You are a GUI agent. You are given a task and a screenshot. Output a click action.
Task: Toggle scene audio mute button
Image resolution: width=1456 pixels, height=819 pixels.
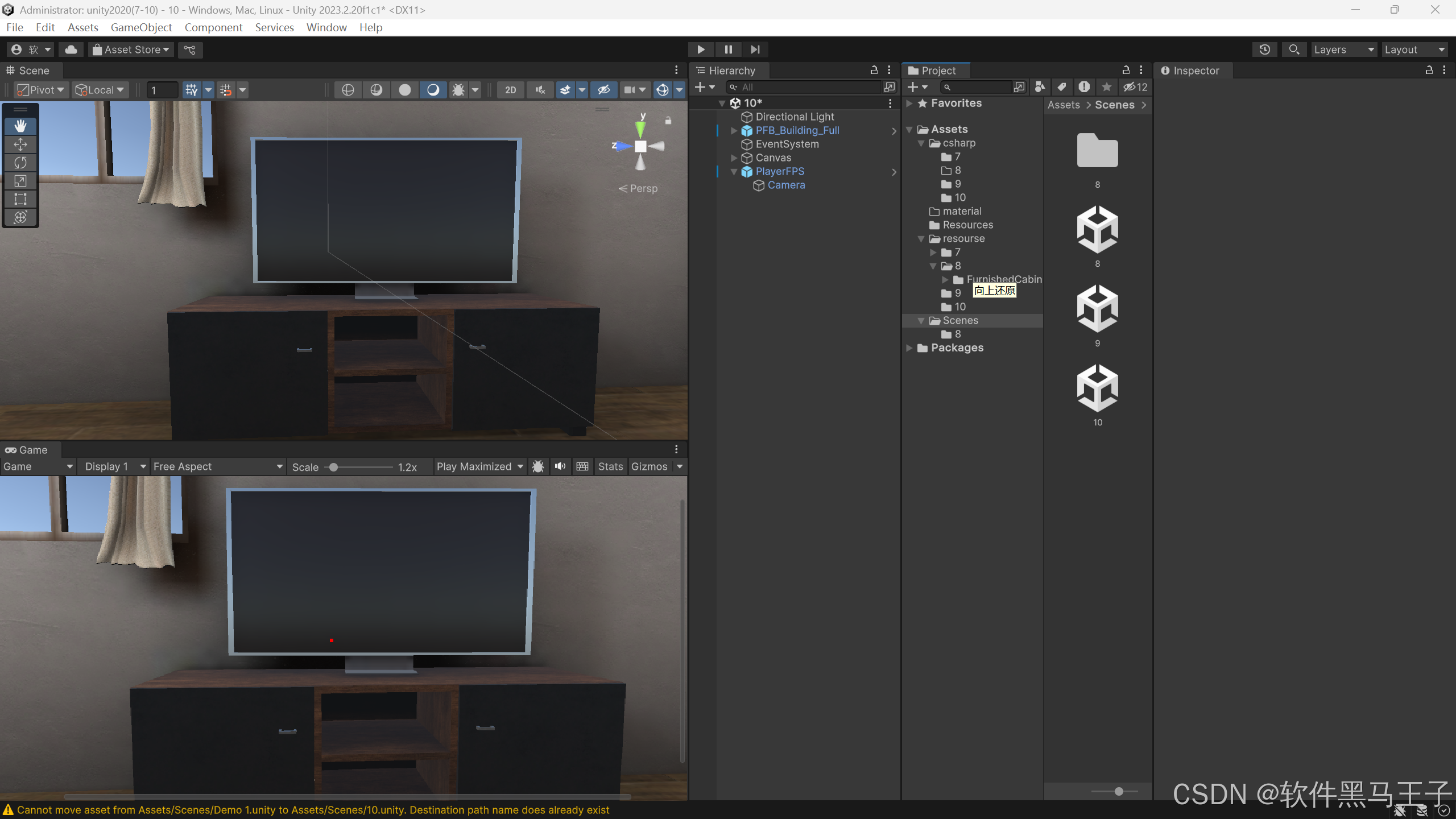[x=540, y=90]
